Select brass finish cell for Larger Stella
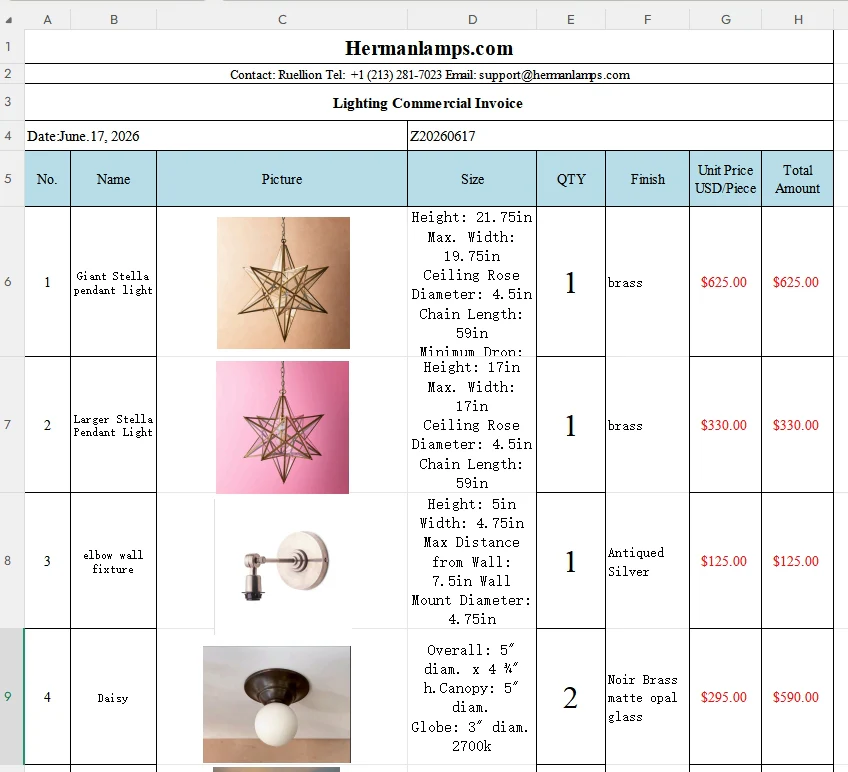 pyautogui.click(x=647, y=425)
